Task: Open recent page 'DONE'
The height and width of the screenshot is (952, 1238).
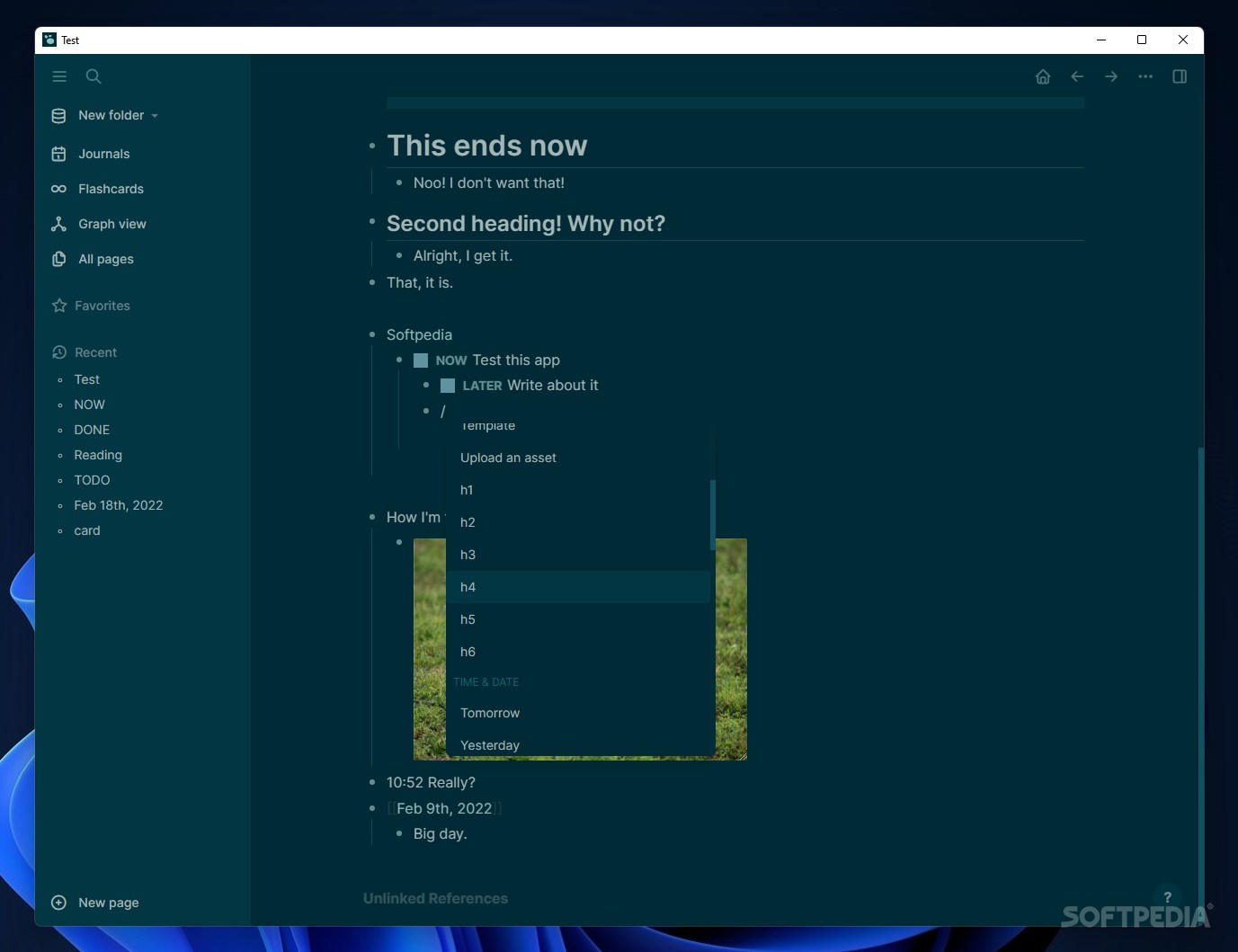Action: coord(92,430)
